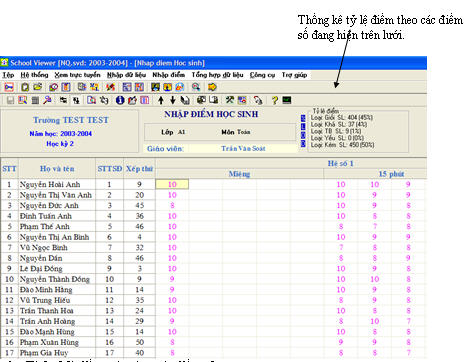The height and width of the screenshot is (362, 473).
Task: Open the Hệ thống menu
Action: click(34, 75)
